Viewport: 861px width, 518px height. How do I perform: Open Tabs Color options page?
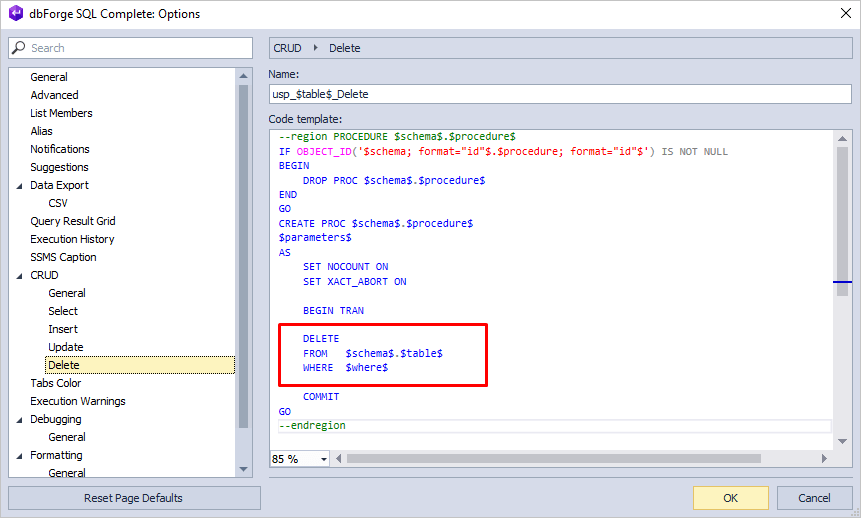pos(55,383)
